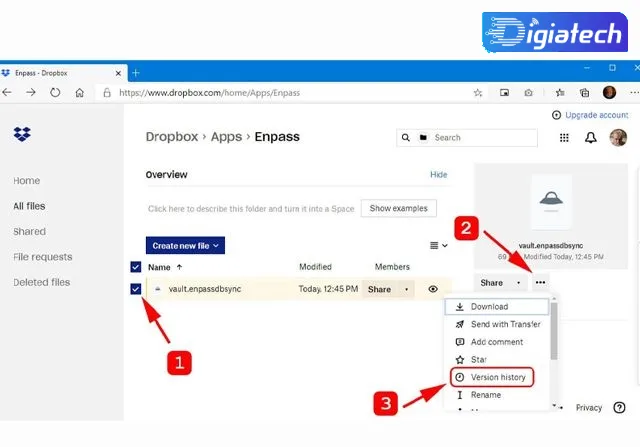Choose Download from the menu
The width and height of the screenshot is (640, 447).
pos(496,307)
